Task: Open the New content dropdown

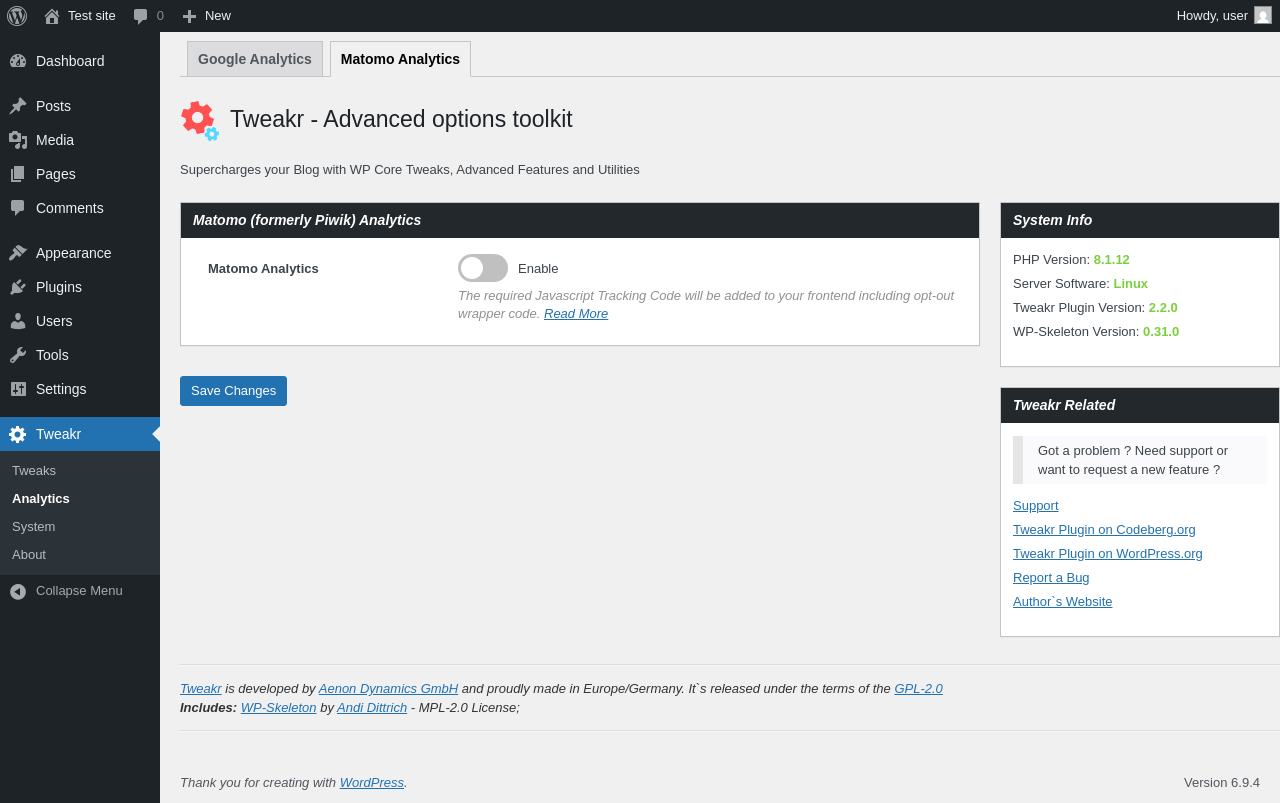Action: click(x=207, y=16)
